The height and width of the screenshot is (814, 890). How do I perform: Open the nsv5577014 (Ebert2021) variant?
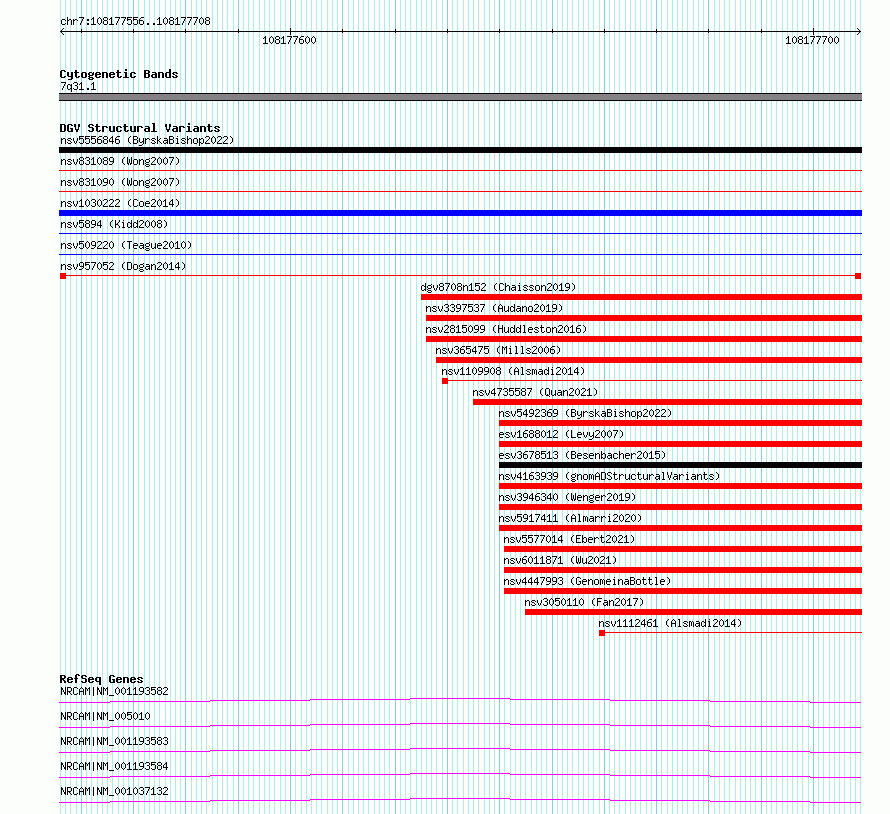point(569,539)
